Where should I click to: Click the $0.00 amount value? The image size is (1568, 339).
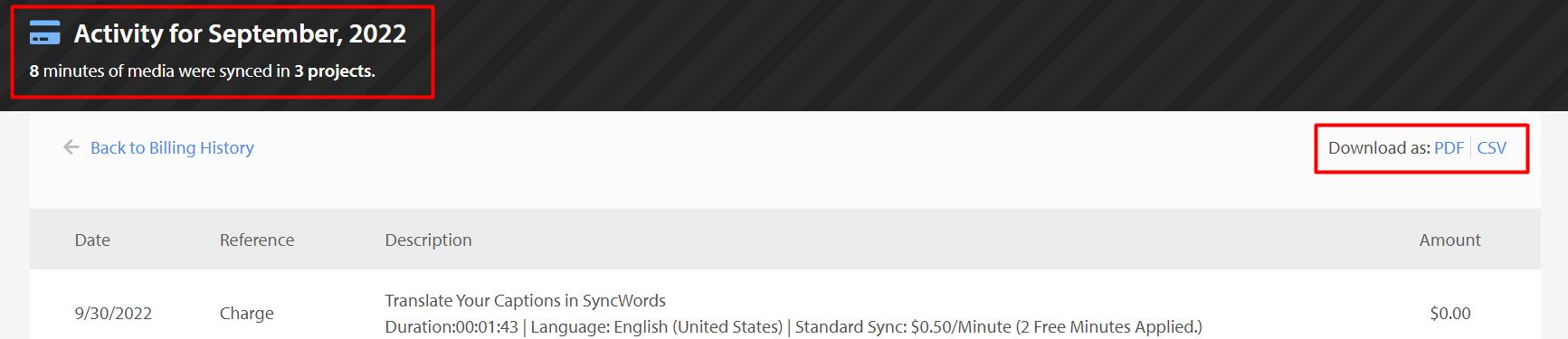click(1449, 313)
